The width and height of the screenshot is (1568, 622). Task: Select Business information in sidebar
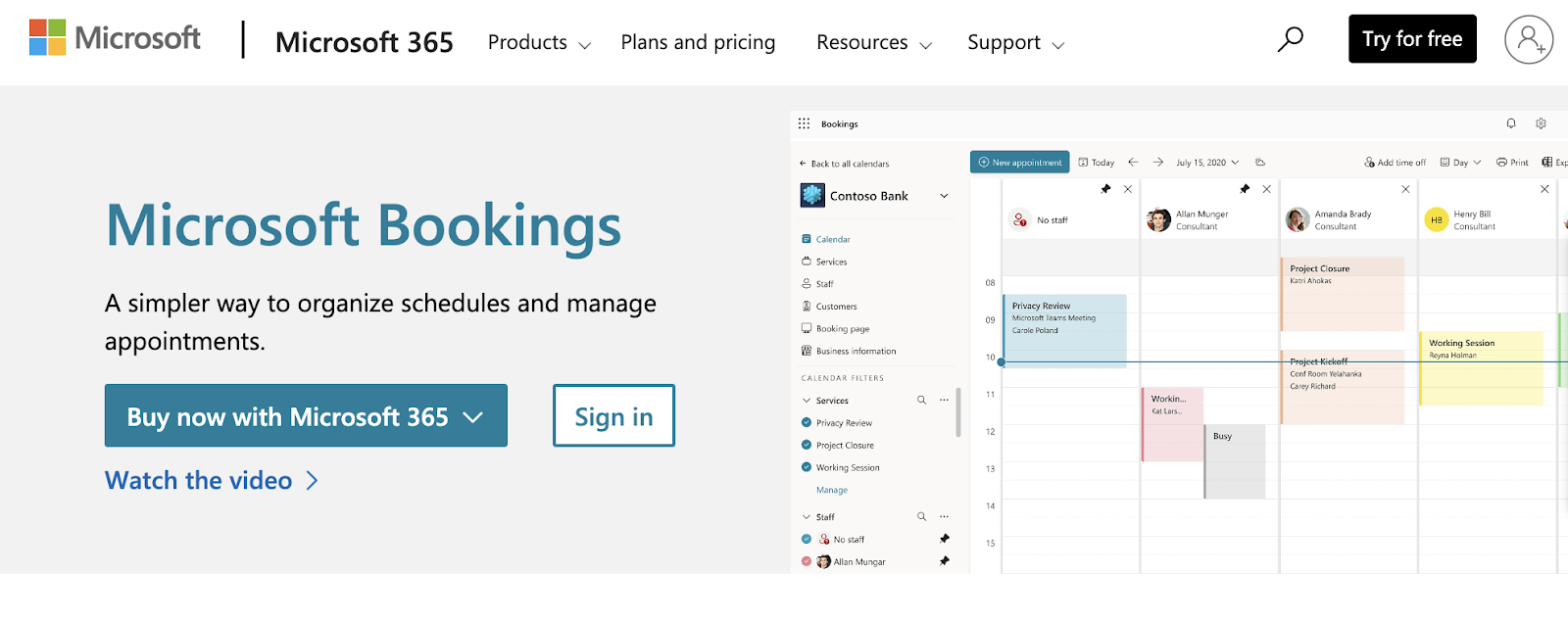849,351
